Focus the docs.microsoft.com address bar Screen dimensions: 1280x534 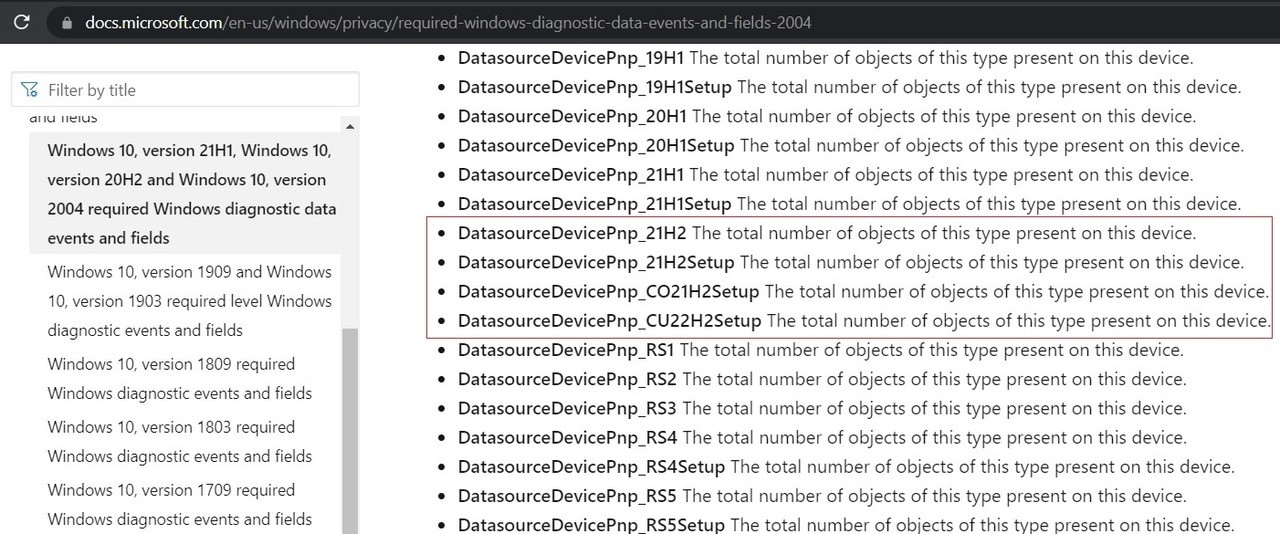point(448,22)
